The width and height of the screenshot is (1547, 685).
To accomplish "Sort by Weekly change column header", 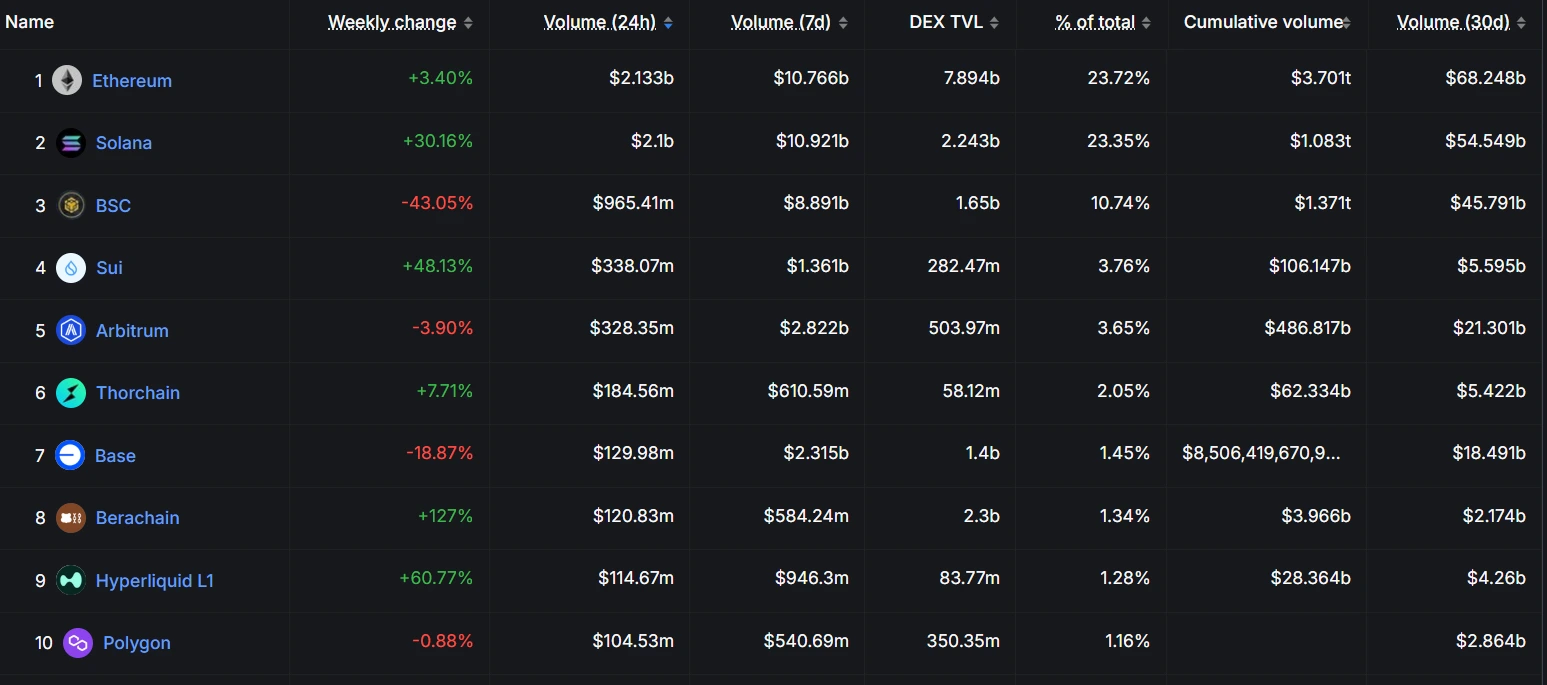I will click(400, 22).
